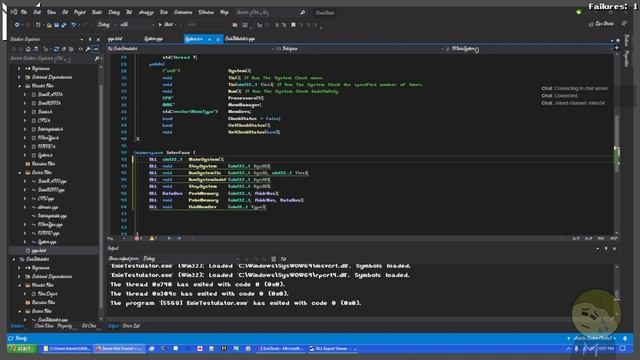Select System.h in Solution Explorer
The image size is (640, 360).
pos(45,155)
